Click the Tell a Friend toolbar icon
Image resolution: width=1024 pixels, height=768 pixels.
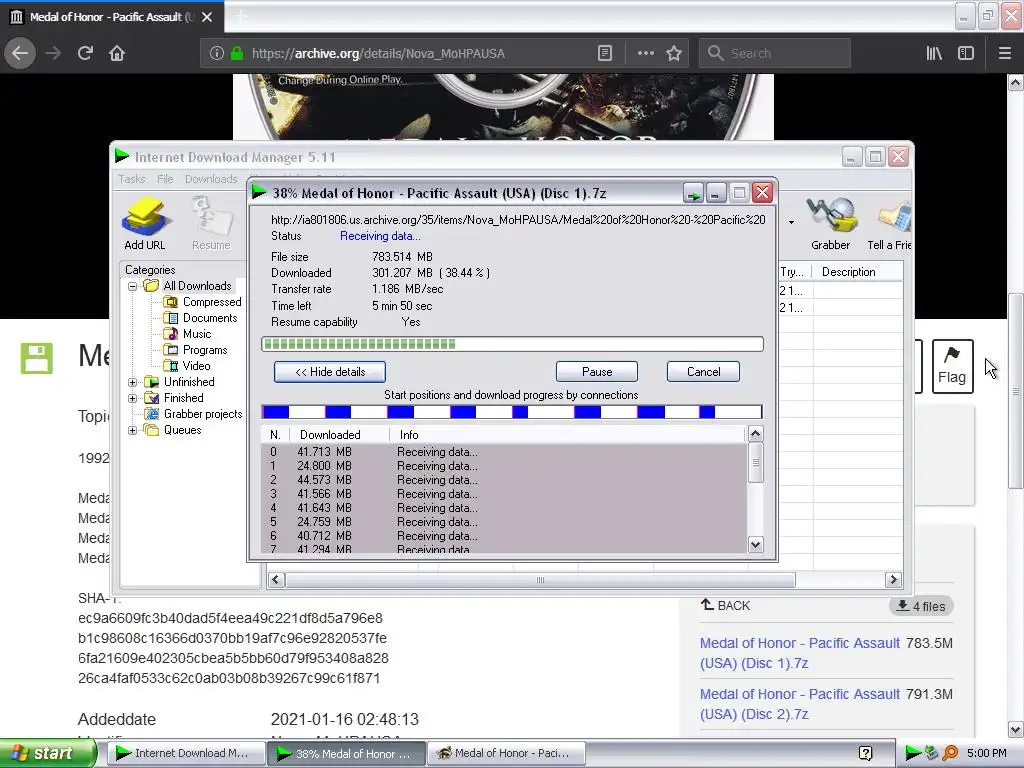889,223
